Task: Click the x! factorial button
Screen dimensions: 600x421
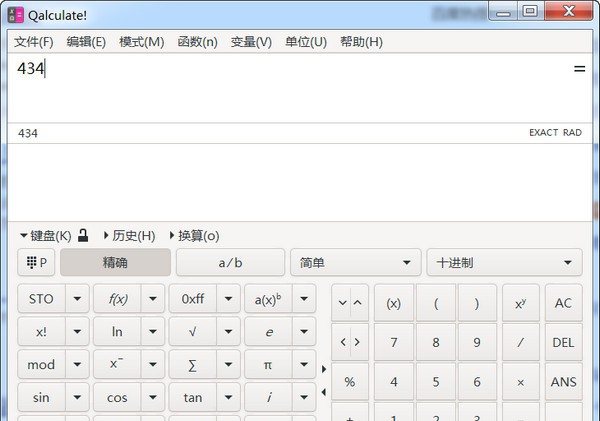Action: [41, 331]
